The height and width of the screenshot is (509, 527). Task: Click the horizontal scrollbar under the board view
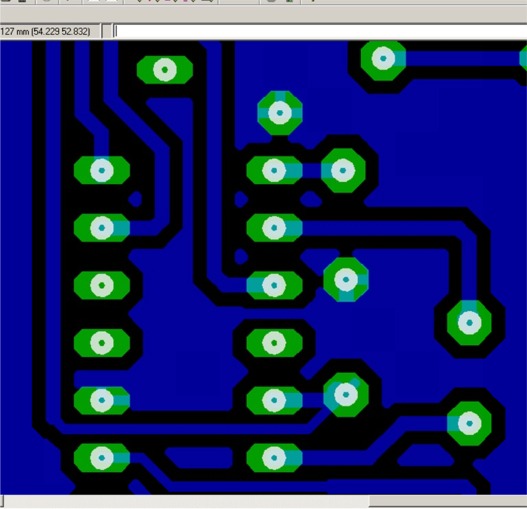point(264,502)
